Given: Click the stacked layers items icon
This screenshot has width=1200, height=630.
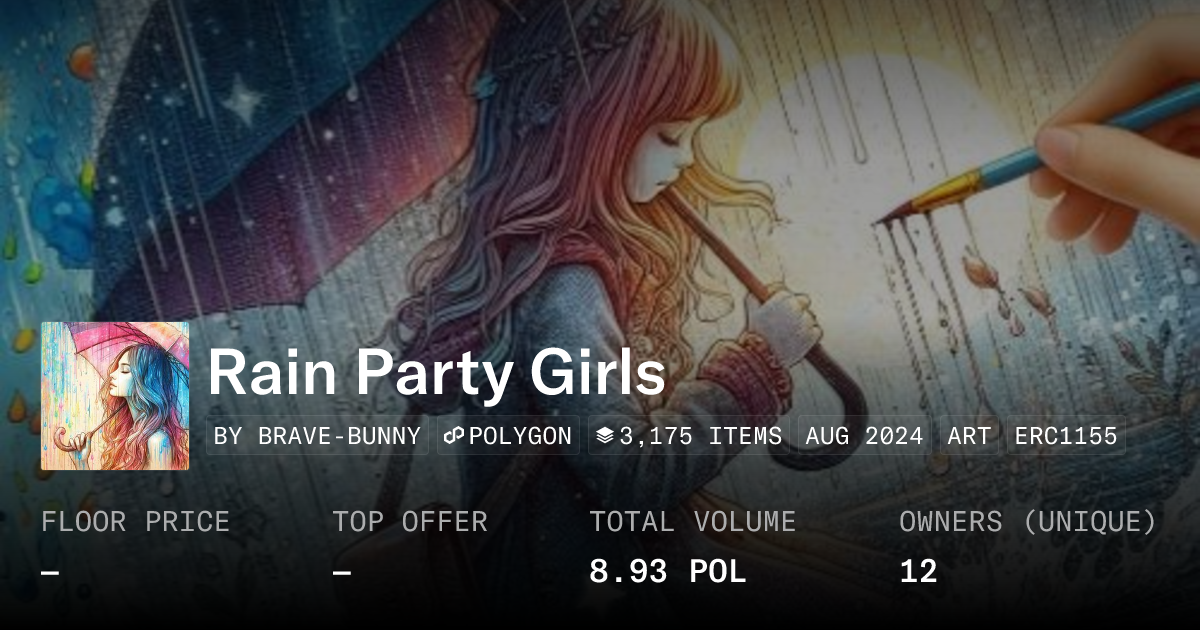Looking at the screenshot, I should pos(604,436).
